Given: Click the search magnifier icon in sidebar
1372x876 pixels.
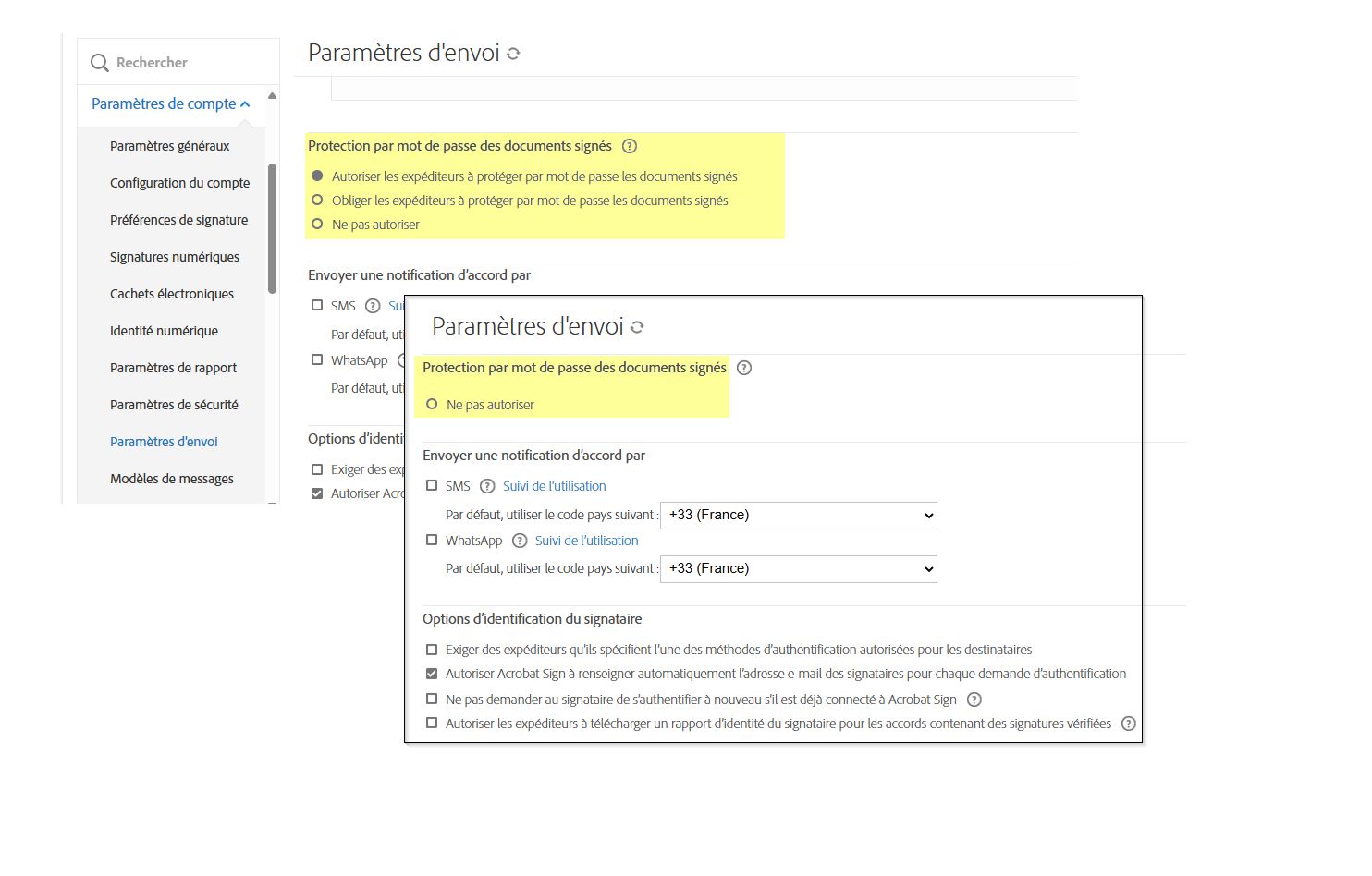Looking at the screenshot, I should [x=100, y=63].
